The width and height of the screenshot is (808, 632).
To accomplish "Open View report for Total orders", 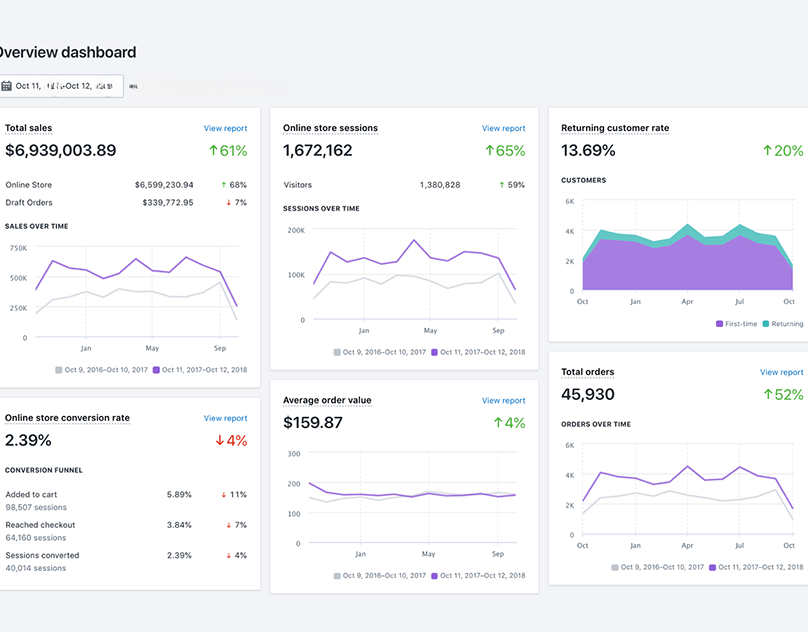I will tap(781, 372).
